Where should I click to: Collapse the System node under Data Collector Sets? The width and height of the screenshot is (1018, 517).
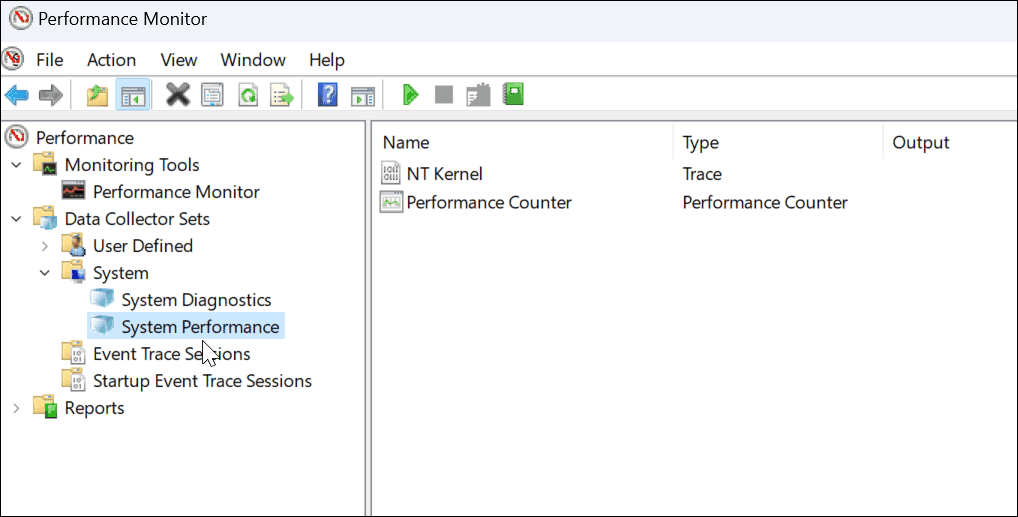(x=44, y=273)
